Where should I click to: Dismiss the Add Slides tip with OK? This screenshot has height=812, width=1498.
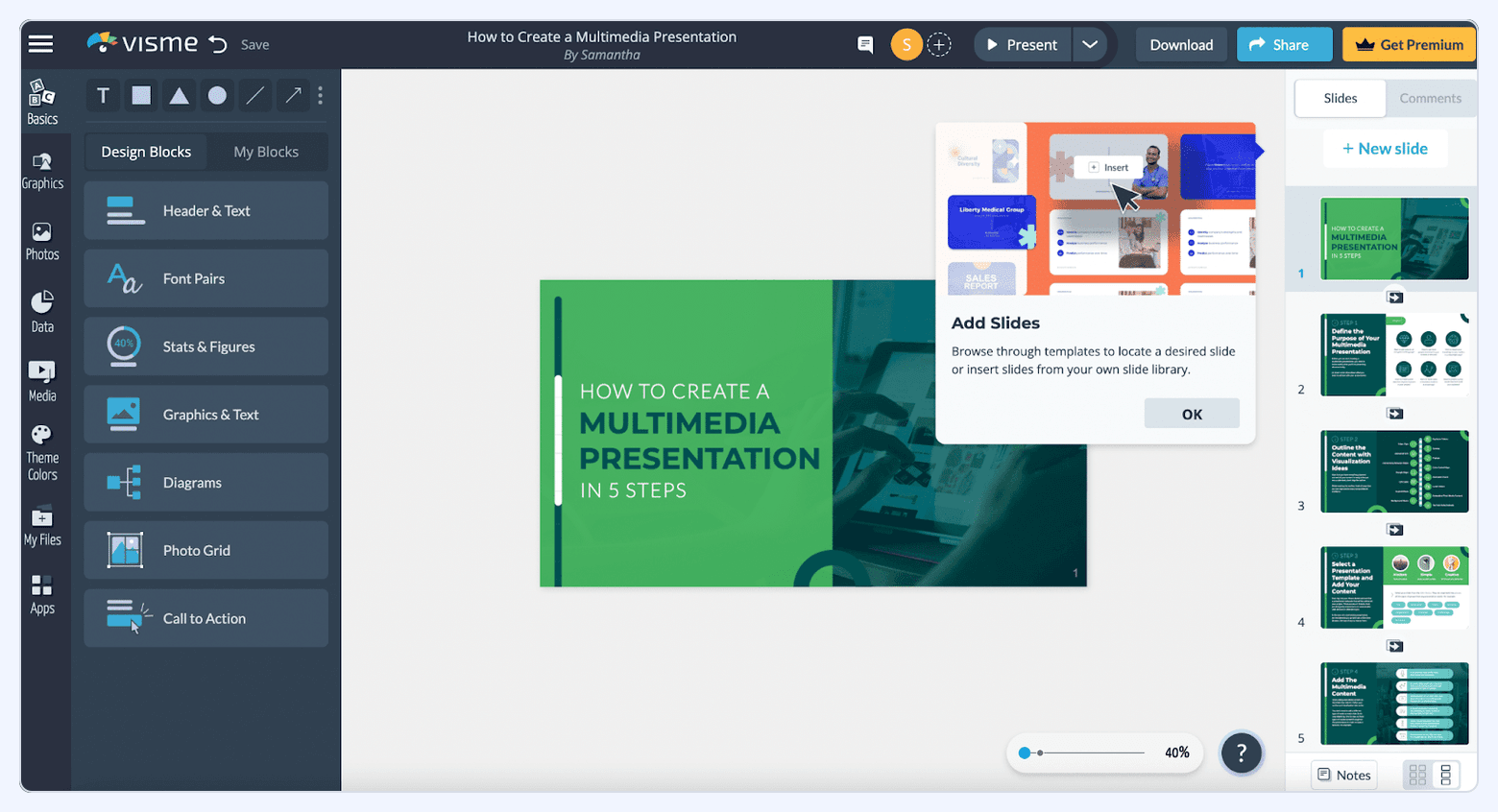[x=1192, y=413]
